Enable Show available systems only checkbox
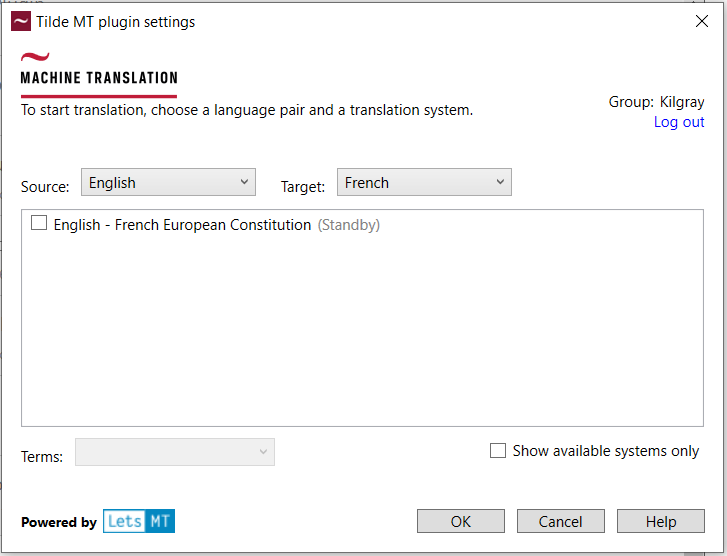 498,451
